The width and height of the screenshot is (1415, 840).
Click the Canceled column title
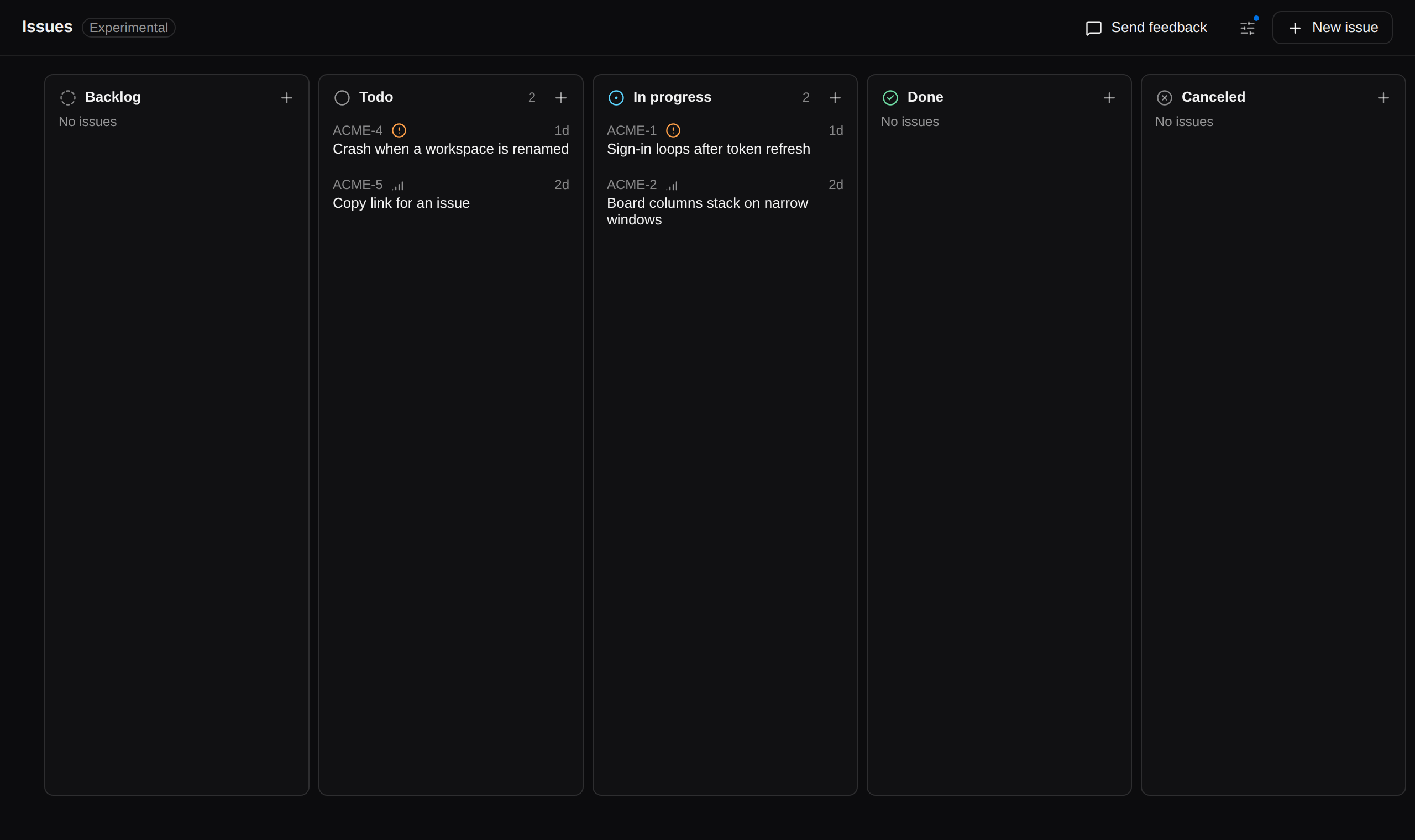click(x=1213, y=97)
